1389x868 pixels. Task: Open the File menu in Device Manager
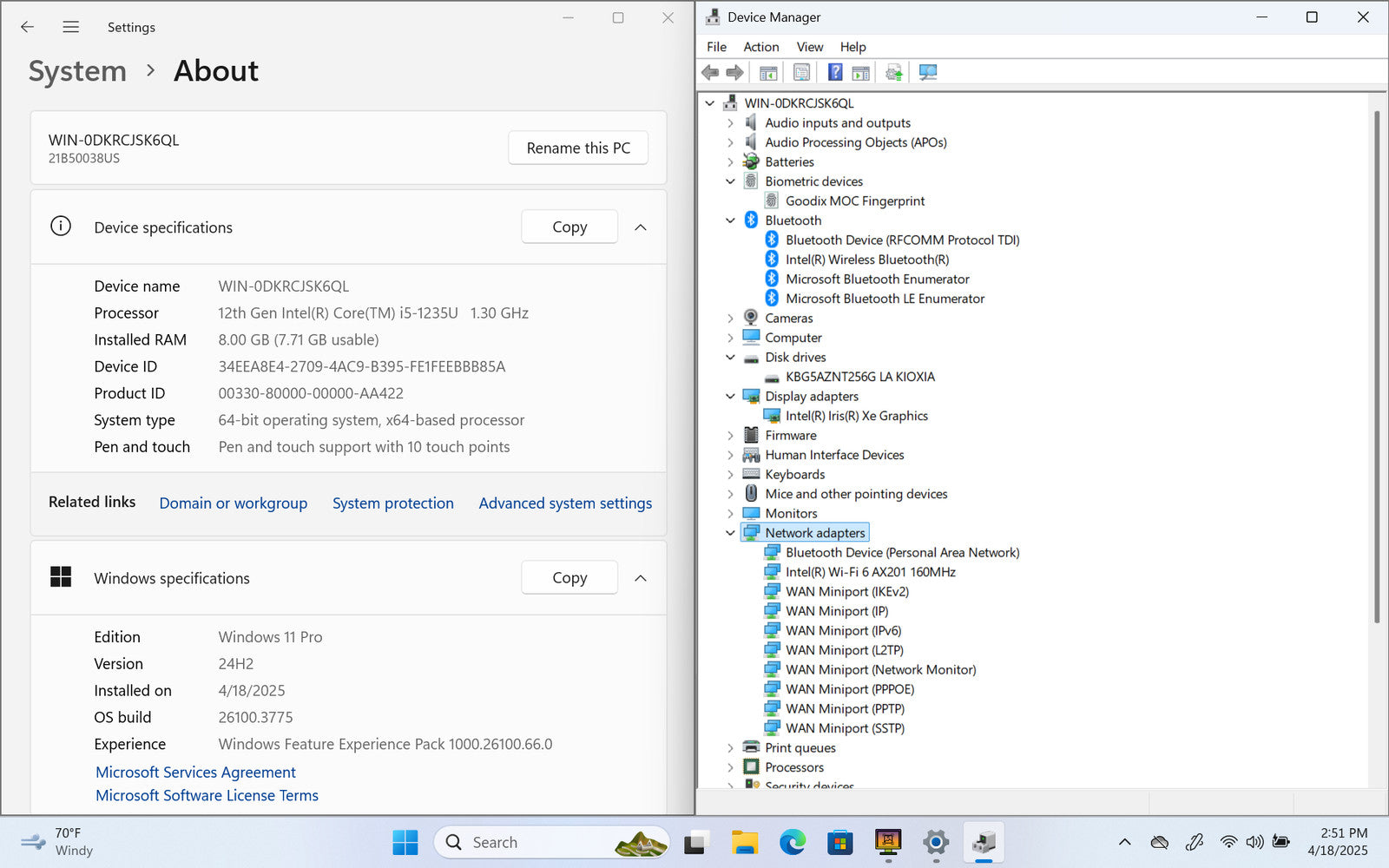(x=716, y=47)
